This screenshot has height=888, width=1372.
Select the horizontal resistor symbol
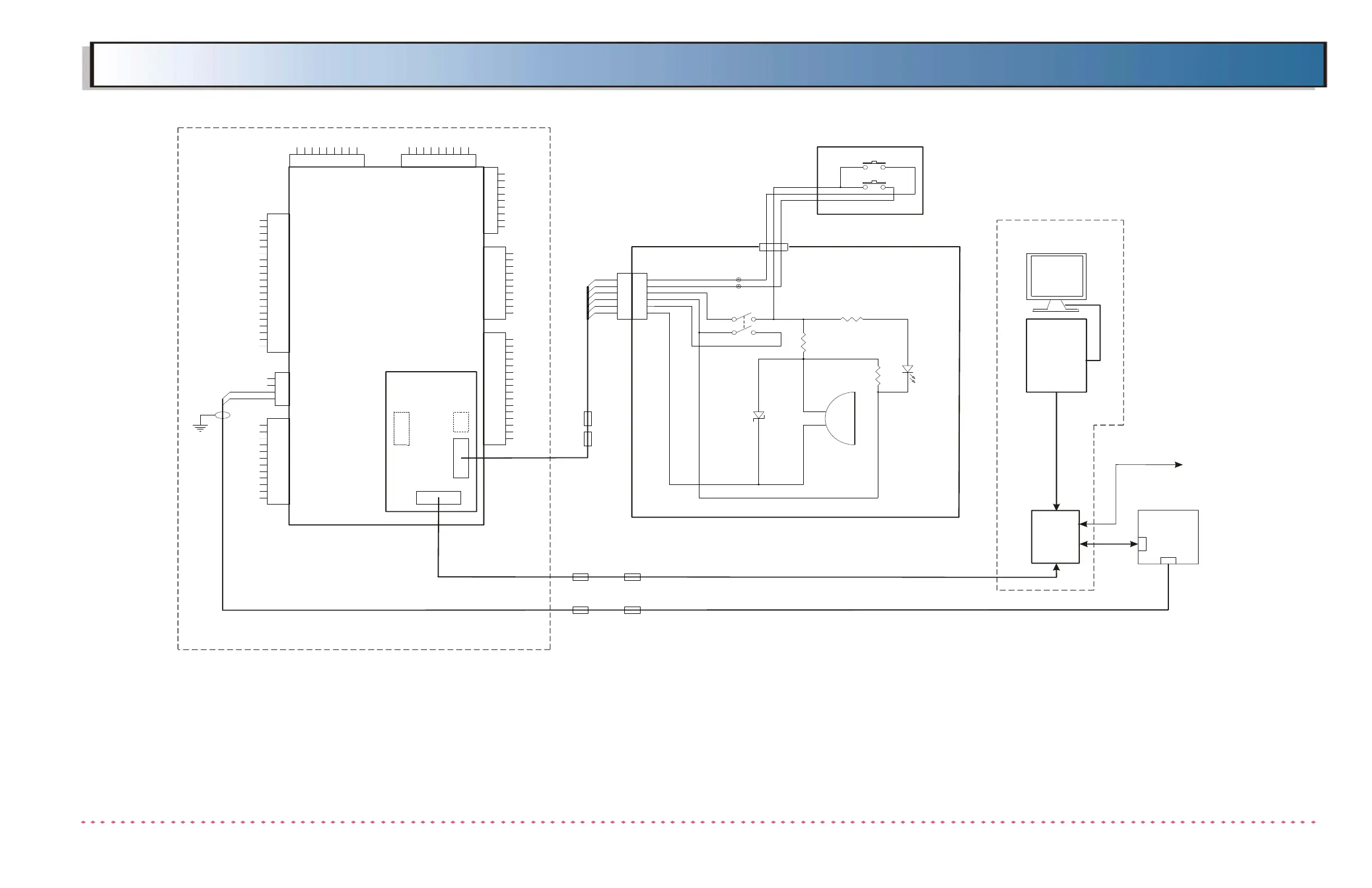(851, 318)
